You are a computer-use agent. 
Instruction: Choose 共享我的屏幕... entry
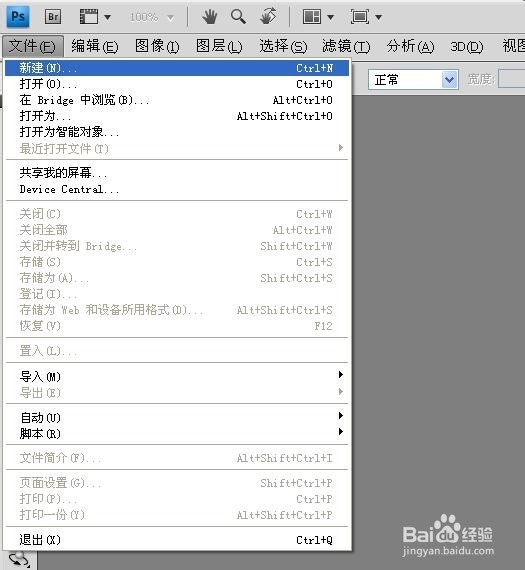(177, 173)
